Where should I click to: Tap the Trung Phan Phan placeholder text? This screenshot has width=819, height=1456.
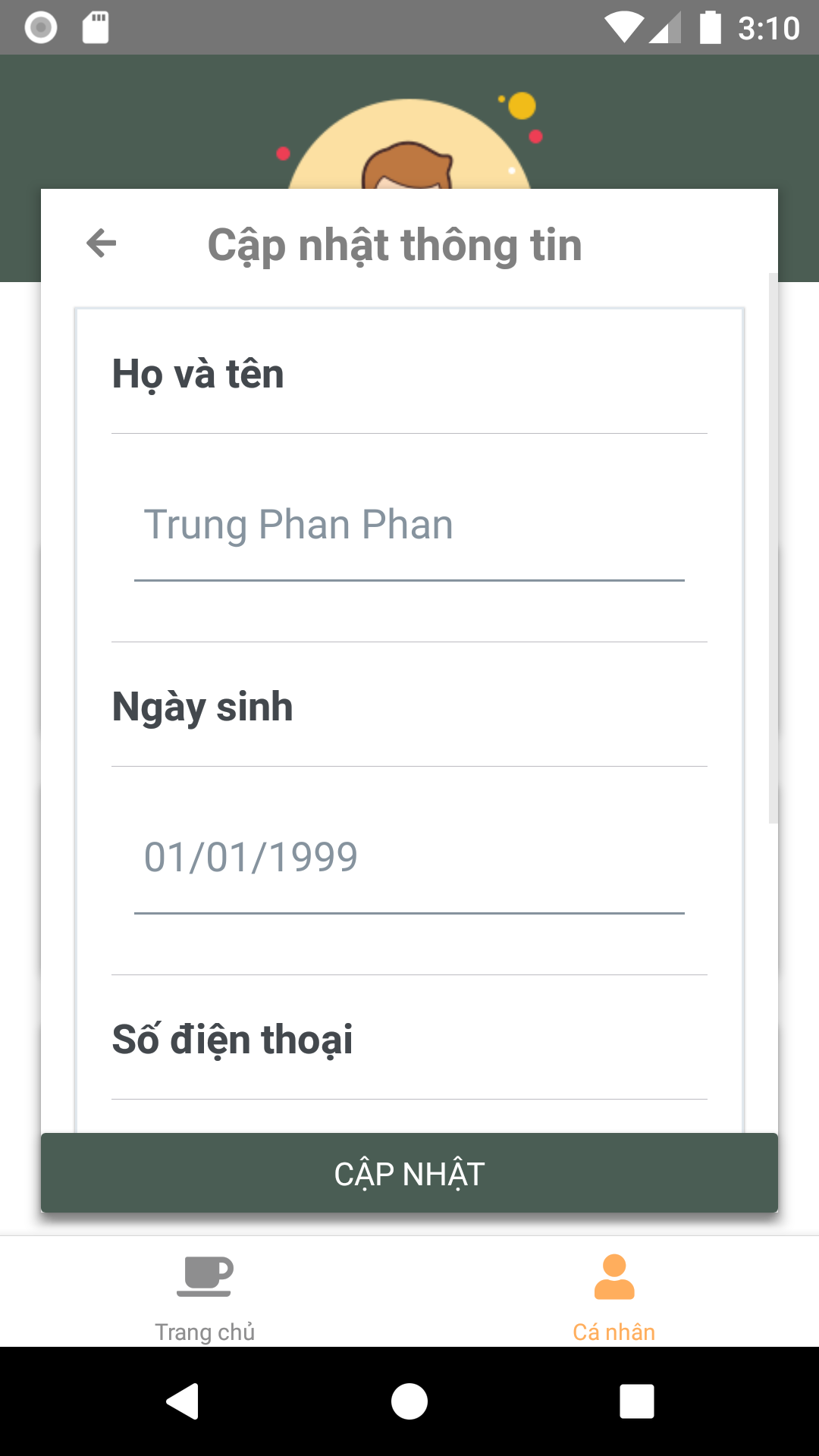coord(298,523)
